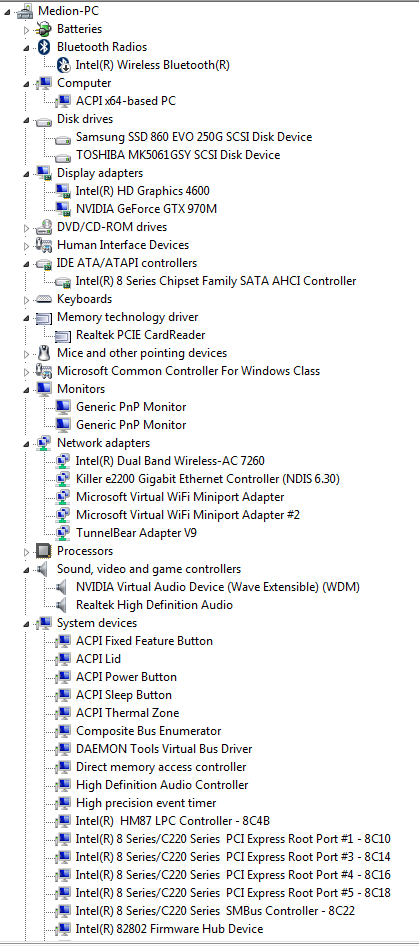Expand the DVD/CD-ROM drives category
The image size is (419, 946).
(26, 227)
